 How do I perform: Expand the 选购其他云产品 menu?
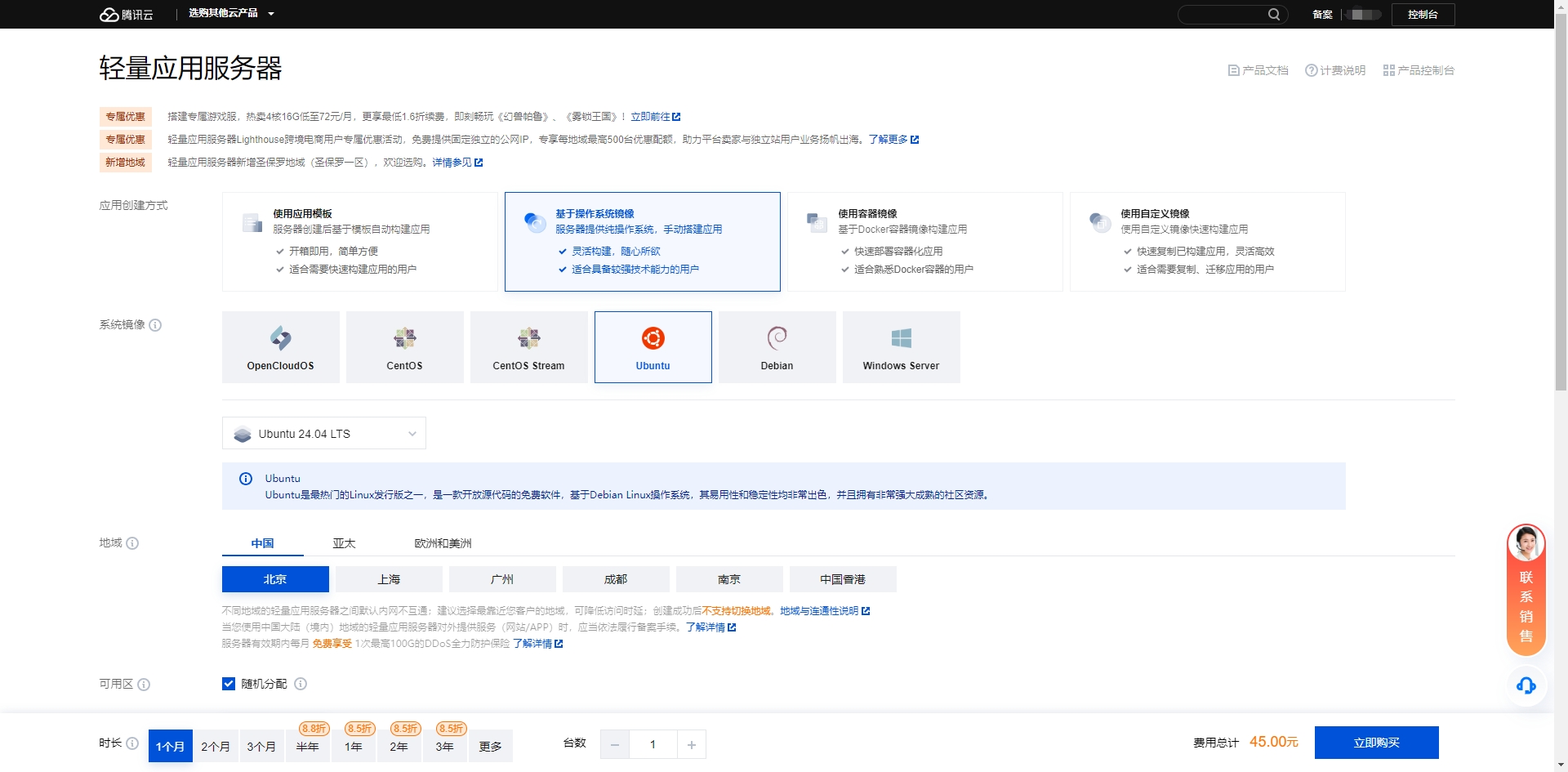(231, 14)
